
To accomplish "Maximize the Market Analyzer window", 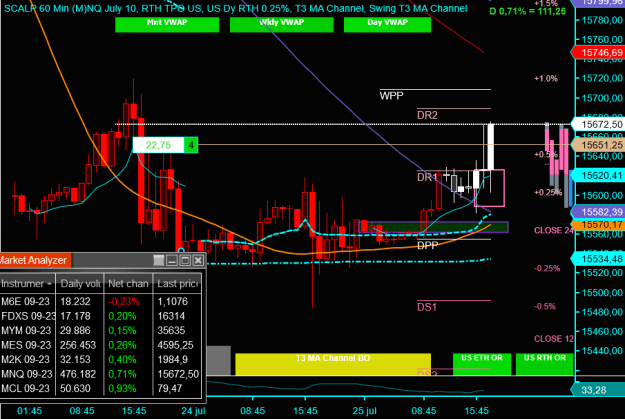I will coord(185,260).
